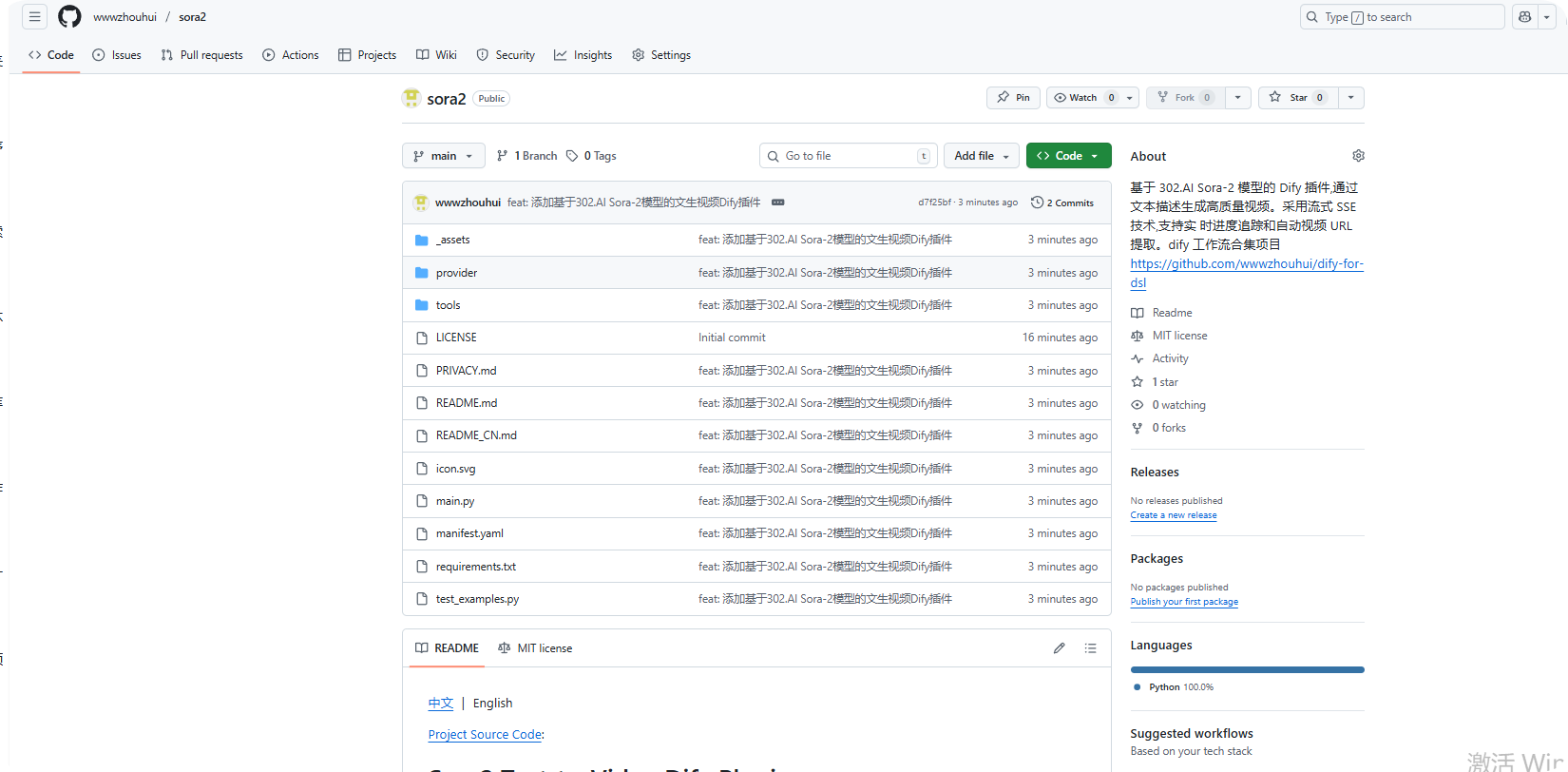Open the Watch options dropdown arrow
This screenshot has height=772, width=1568.
(x=1130, y=98)
